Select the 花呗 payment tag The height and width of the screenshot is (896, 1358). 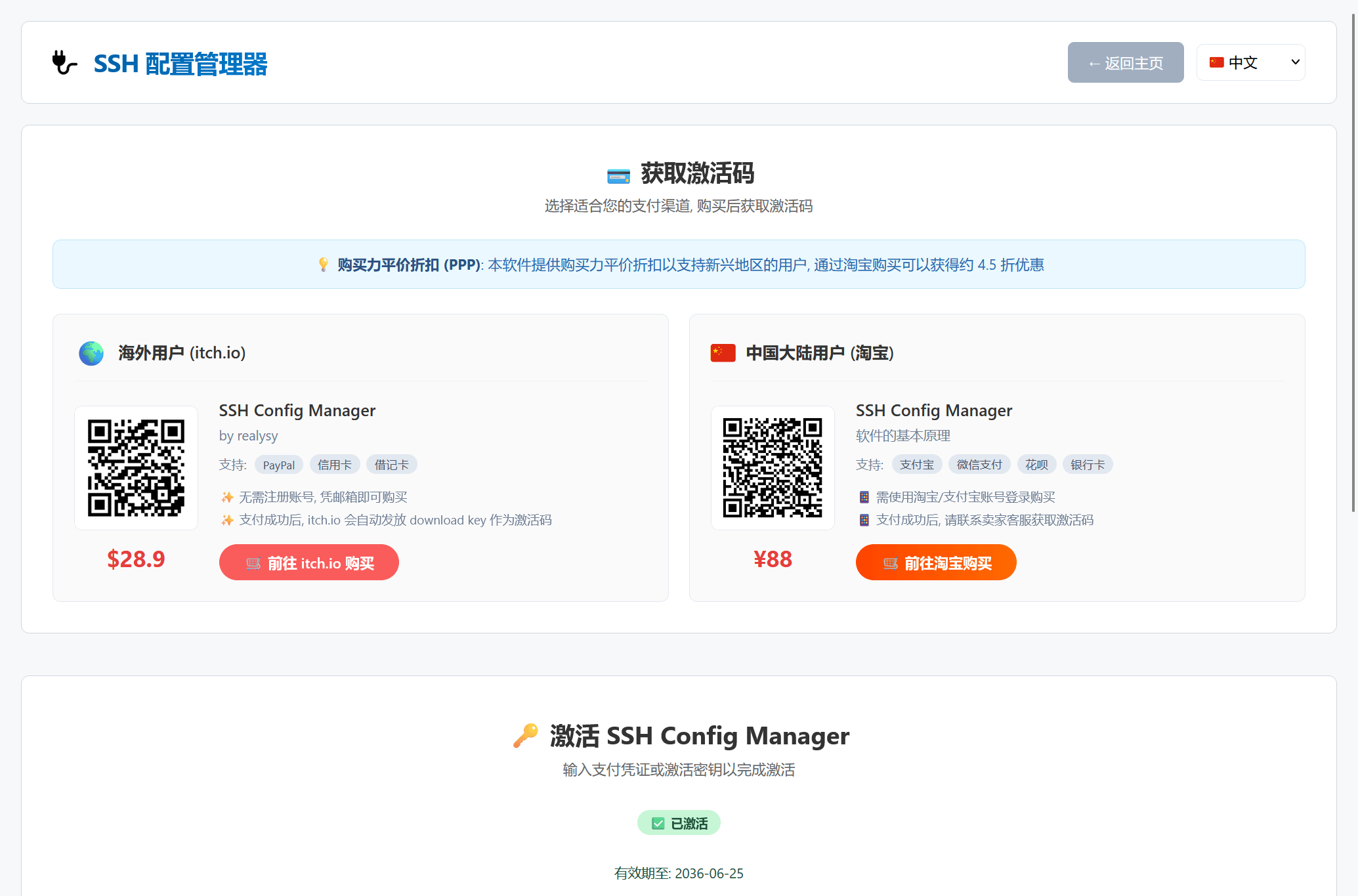(x=1037, y=465)
